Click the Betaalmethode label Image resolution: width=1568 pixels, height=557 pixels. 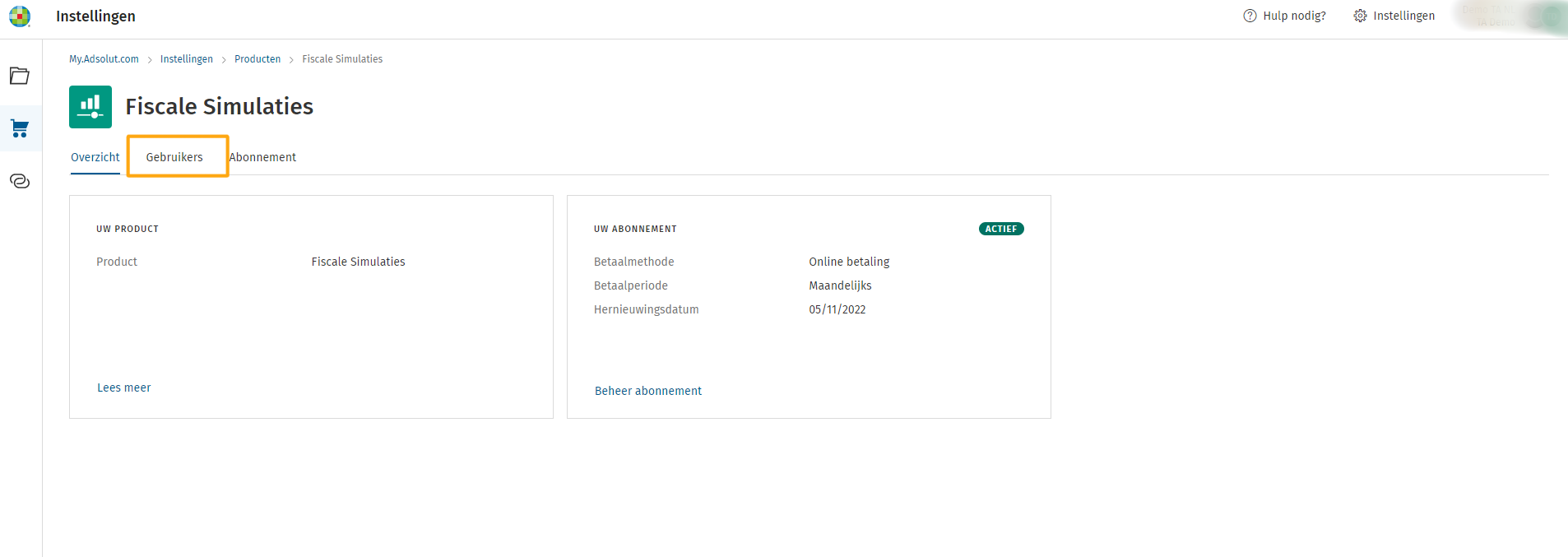click(633, 262)
